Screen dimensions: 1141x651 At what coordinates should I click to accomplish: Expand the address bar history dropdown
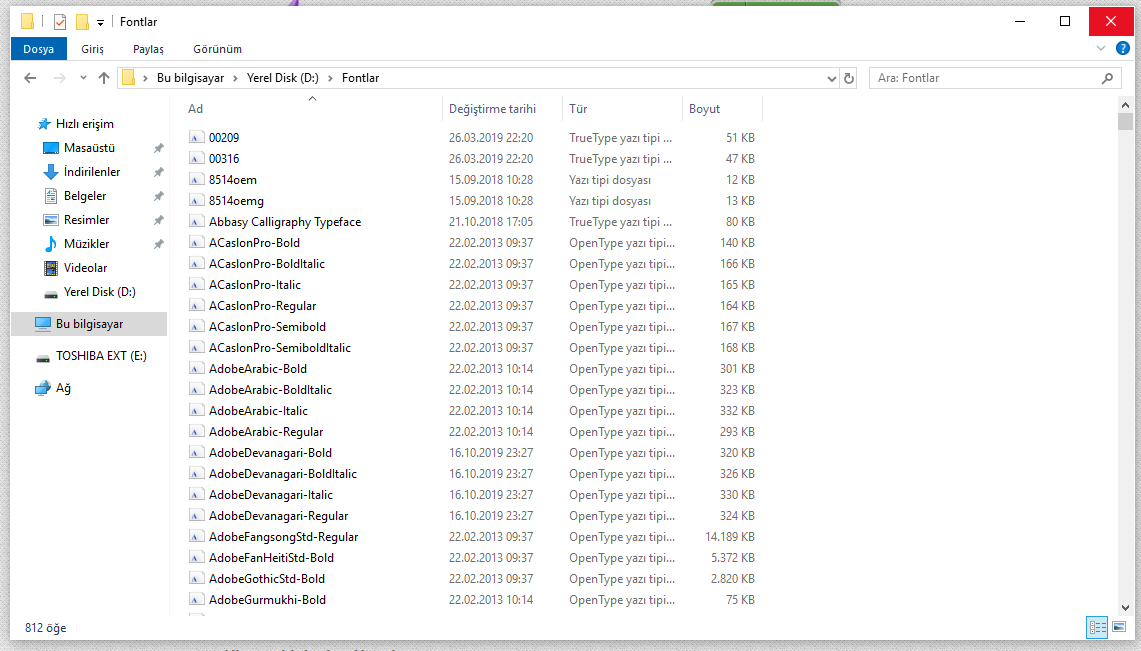[x=831, y=77]
